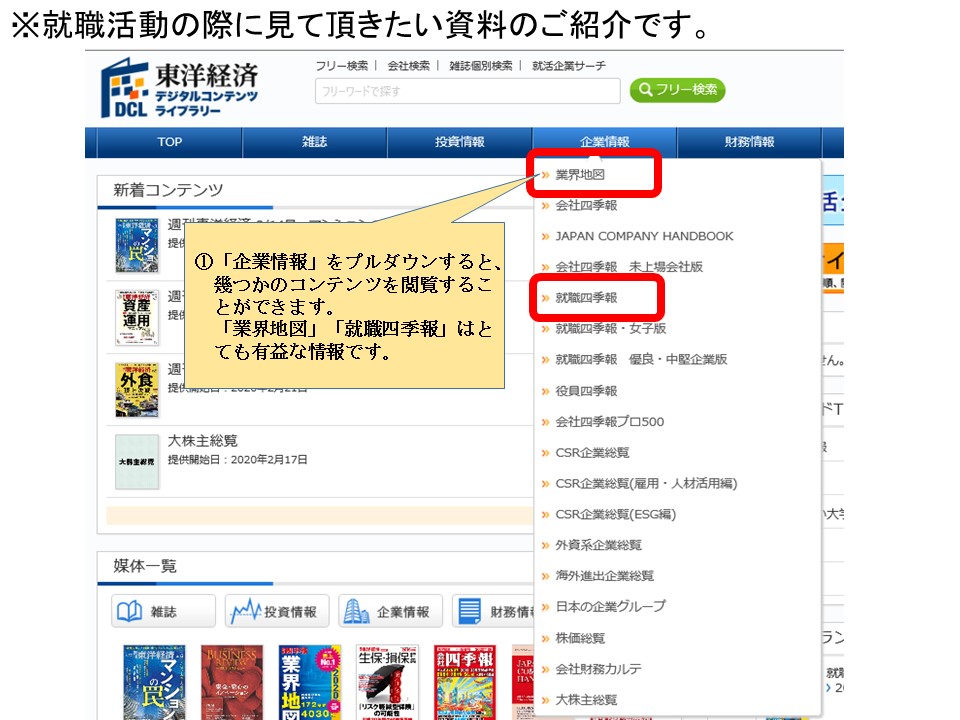Open the 資産運用 magazine cover thumbnail
This screenshot has height=720, width=960.
(137, 318)
